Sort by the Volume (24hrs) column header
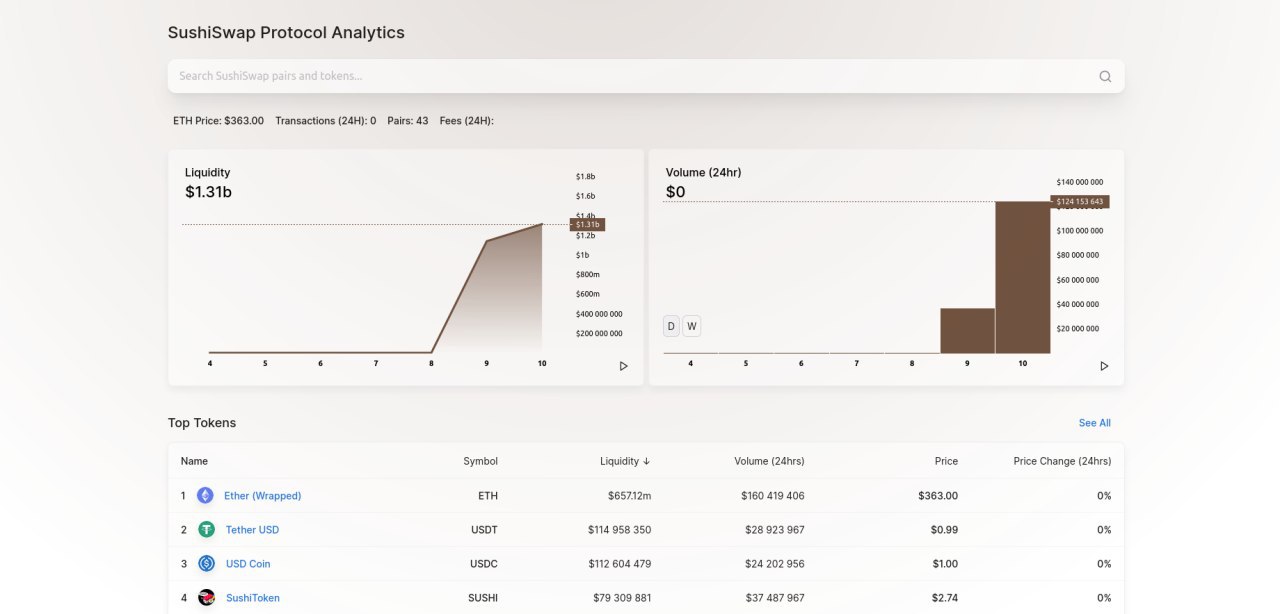 [x=769, y=461]
